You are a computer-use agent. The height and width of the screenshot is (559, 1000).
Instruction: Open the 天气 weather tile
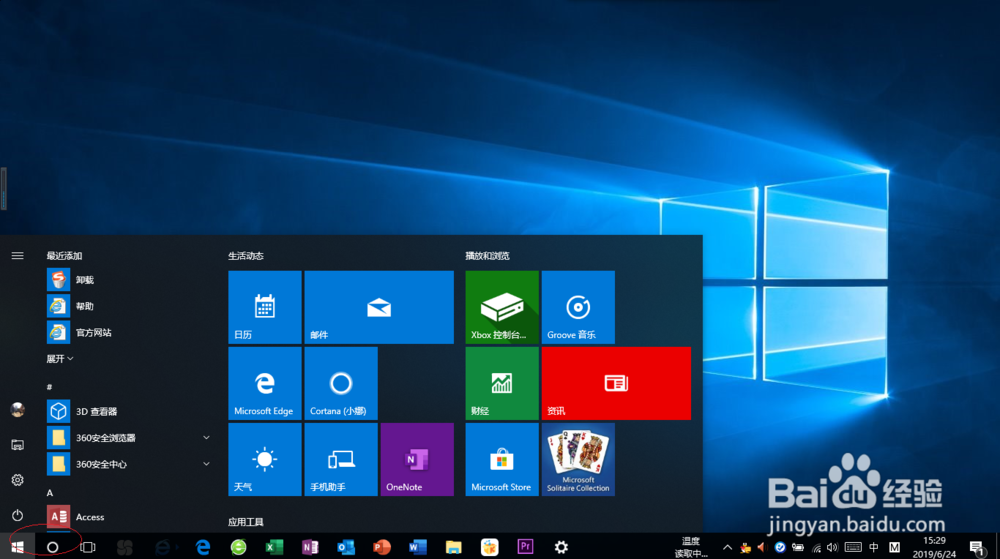pyautogui.click(x=265, y=460)
